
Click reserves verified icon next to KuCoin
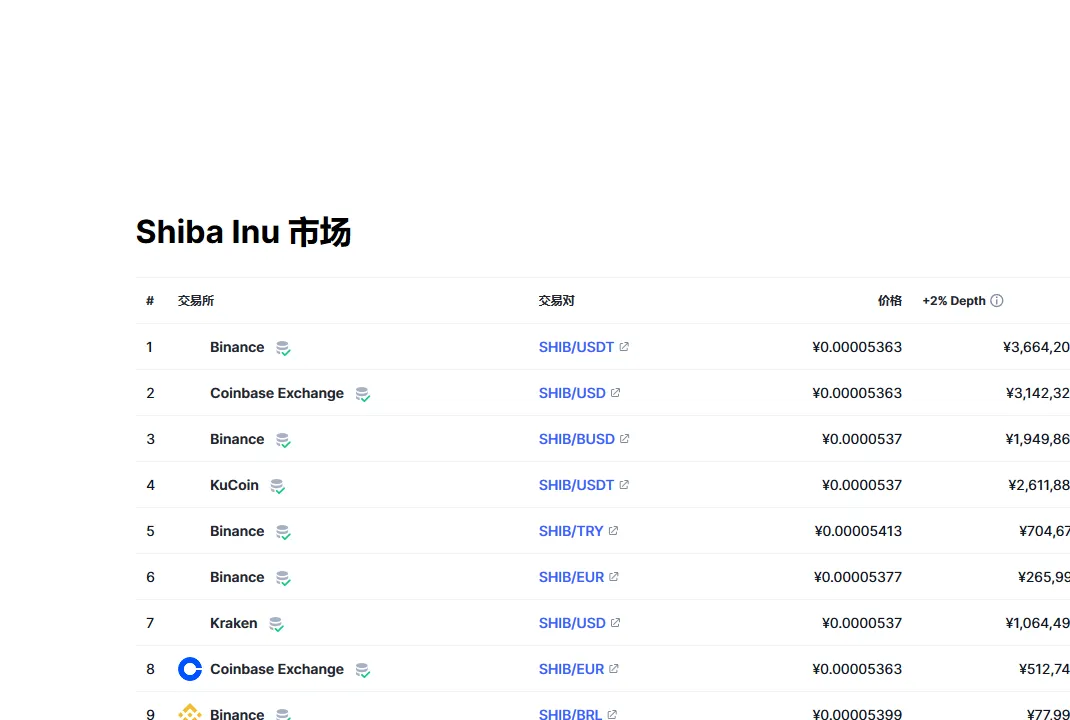277,487
